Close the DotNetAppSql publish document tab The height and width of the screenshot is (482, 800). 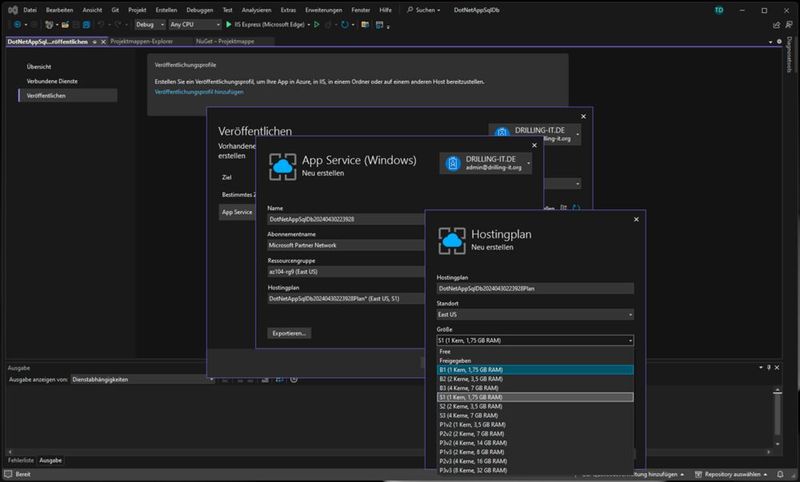coord(103,42)
